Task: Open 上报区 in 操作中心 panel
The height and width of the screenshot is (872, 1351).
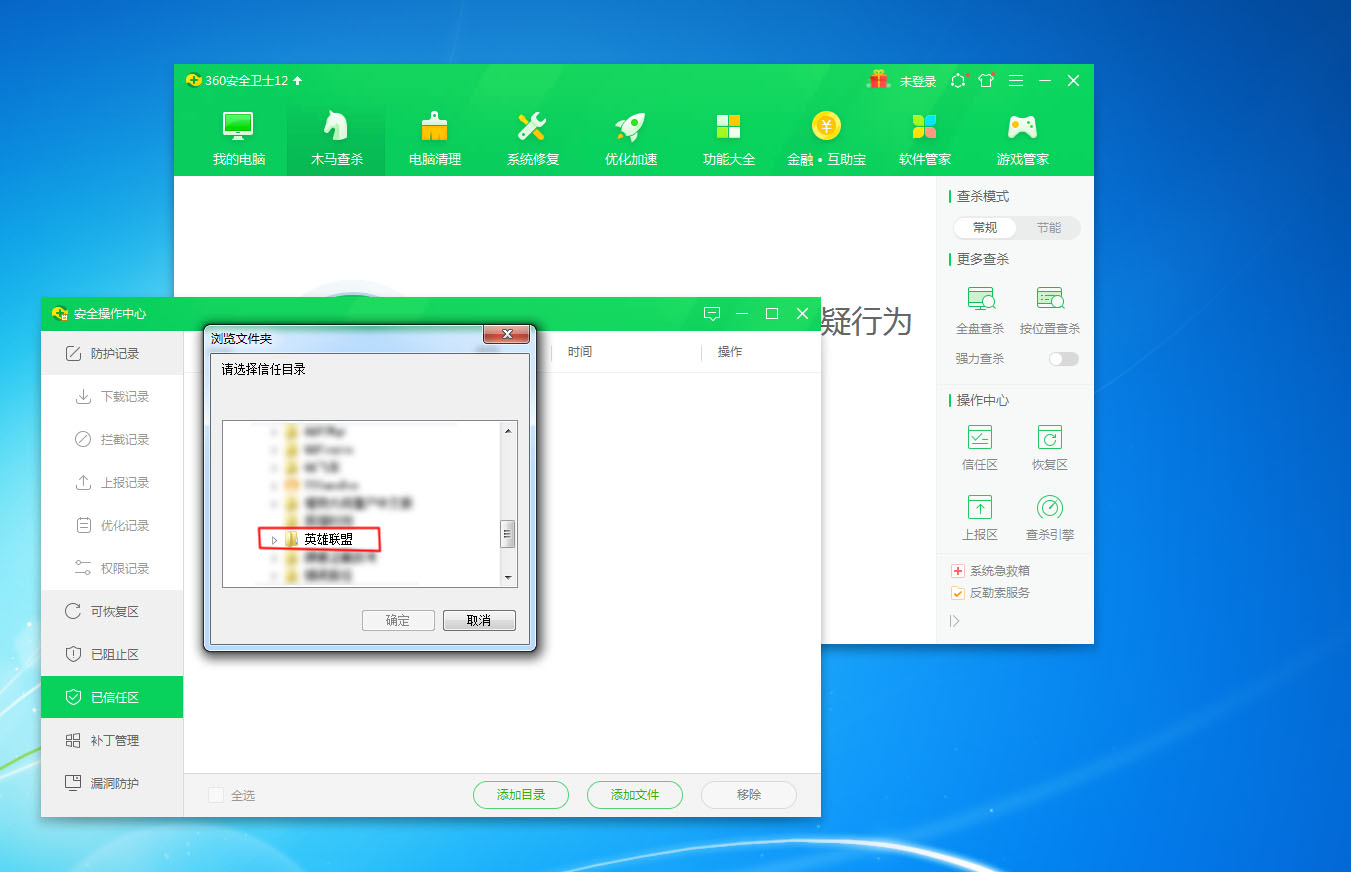Action: [x=980, y=517]
